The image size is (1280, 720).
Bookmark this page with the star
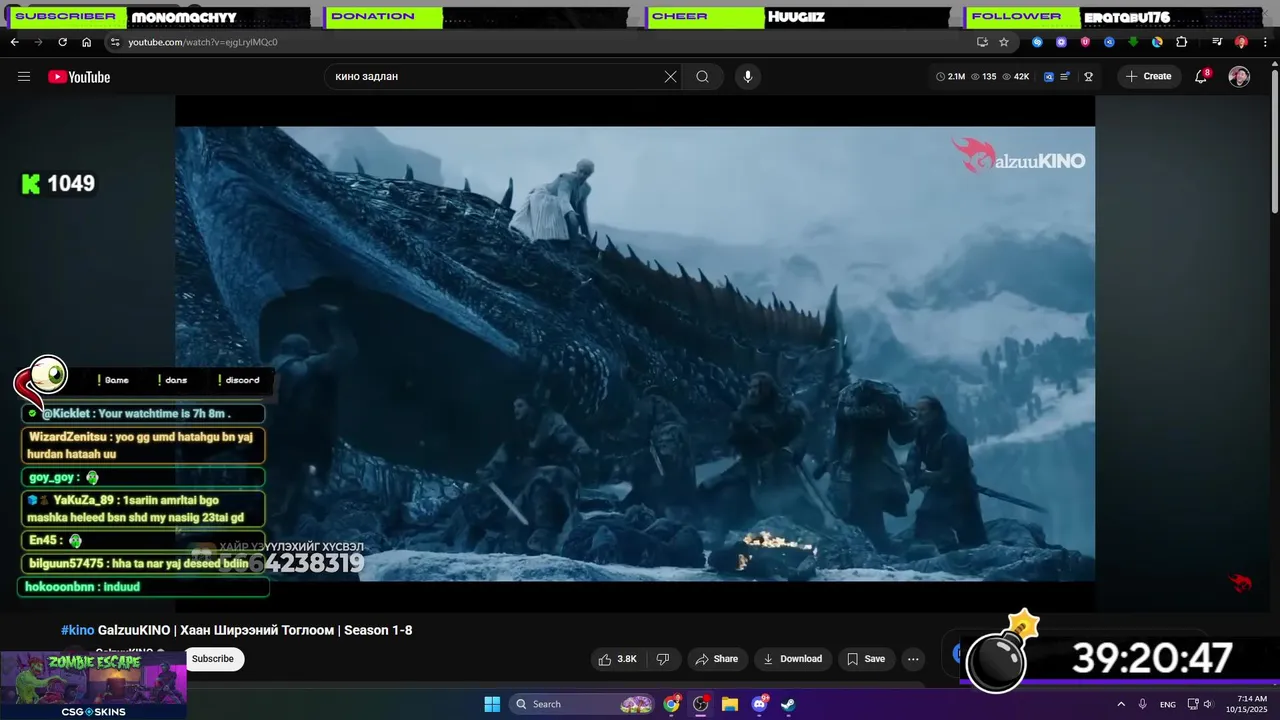(x=1004, y=42)
